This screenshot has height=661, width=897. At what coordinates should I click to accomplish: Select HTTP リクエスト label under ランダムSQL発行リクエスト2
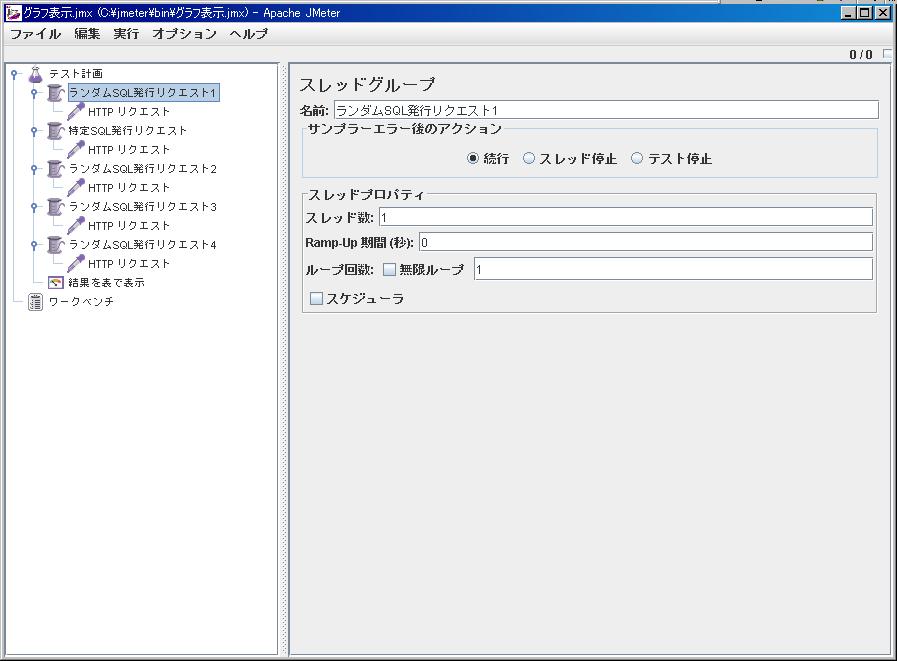129,188
